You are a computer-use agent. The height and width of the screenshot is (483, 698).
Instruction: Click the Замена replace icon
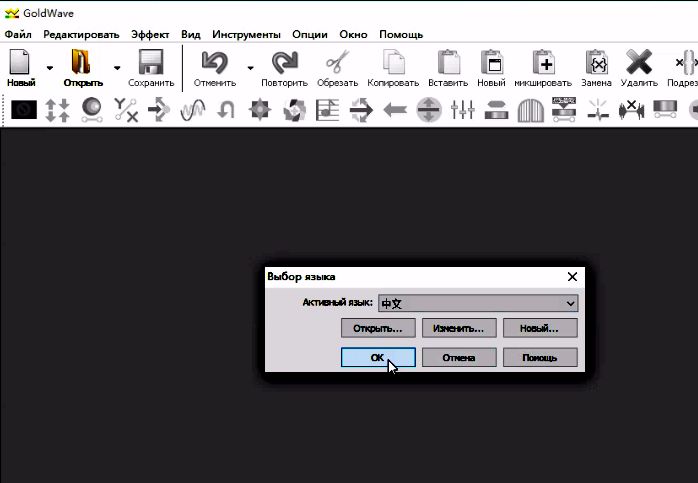(x=597, y=62)
